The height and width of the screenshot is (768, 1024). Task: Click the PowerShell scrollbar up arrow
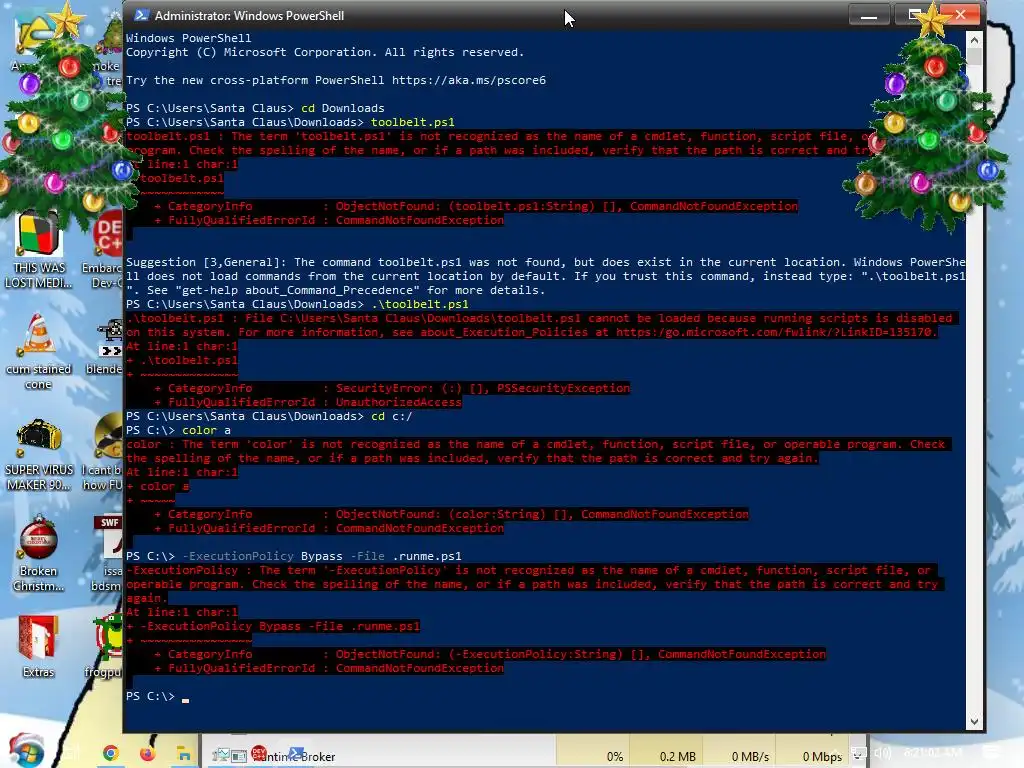tap(974, 40)
